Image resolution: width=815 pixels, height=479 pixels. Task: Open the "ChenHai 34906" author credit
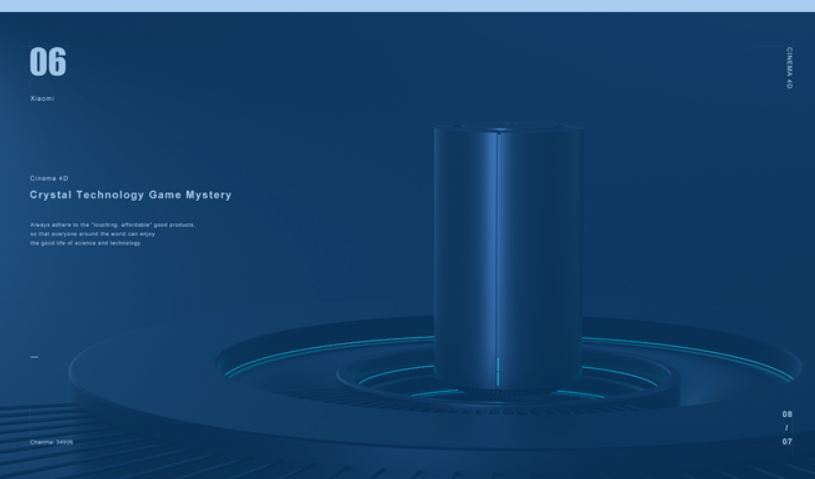coord(51,441)
